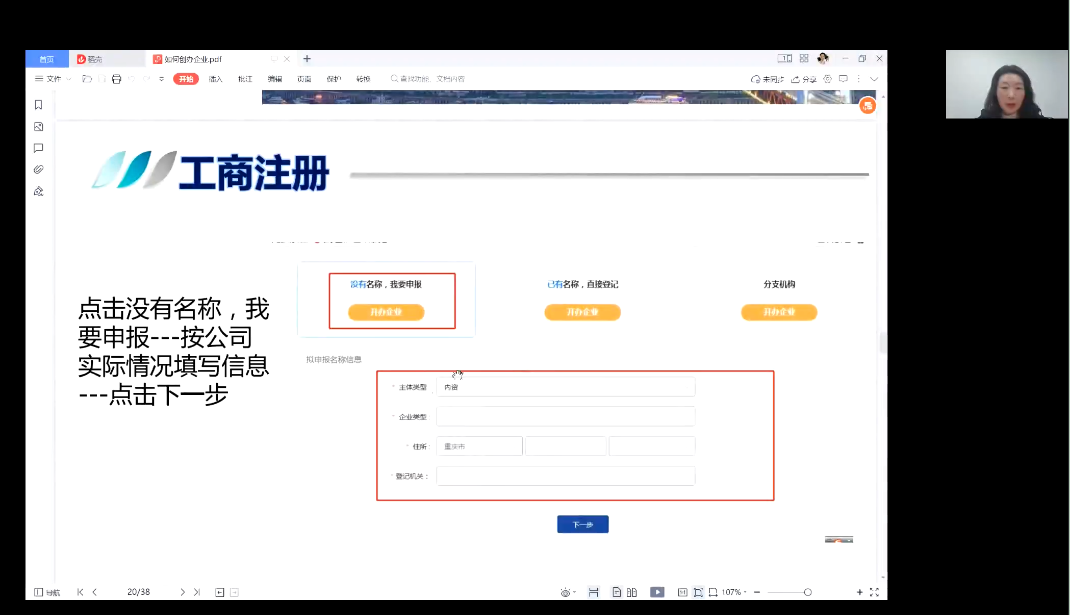
Task: Open the 企业类型 dropdown field
Action: point(566,416)
